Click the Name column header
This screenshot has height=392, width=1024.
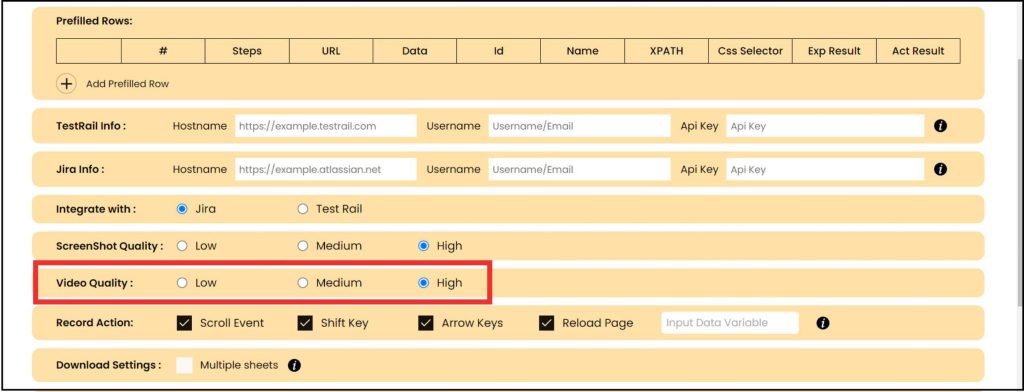click(583, 51)
